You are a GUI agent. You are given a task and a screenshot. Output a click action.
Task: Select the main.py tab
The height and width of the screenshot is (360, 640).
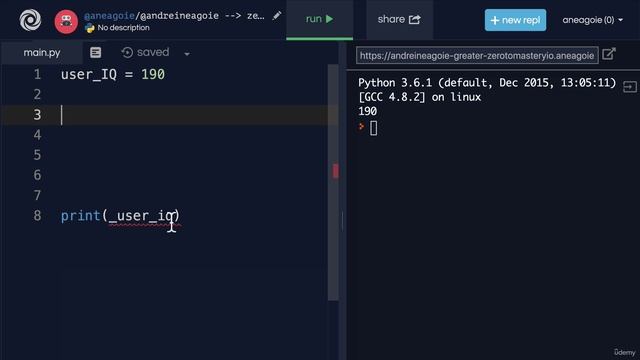coord(42,53)
